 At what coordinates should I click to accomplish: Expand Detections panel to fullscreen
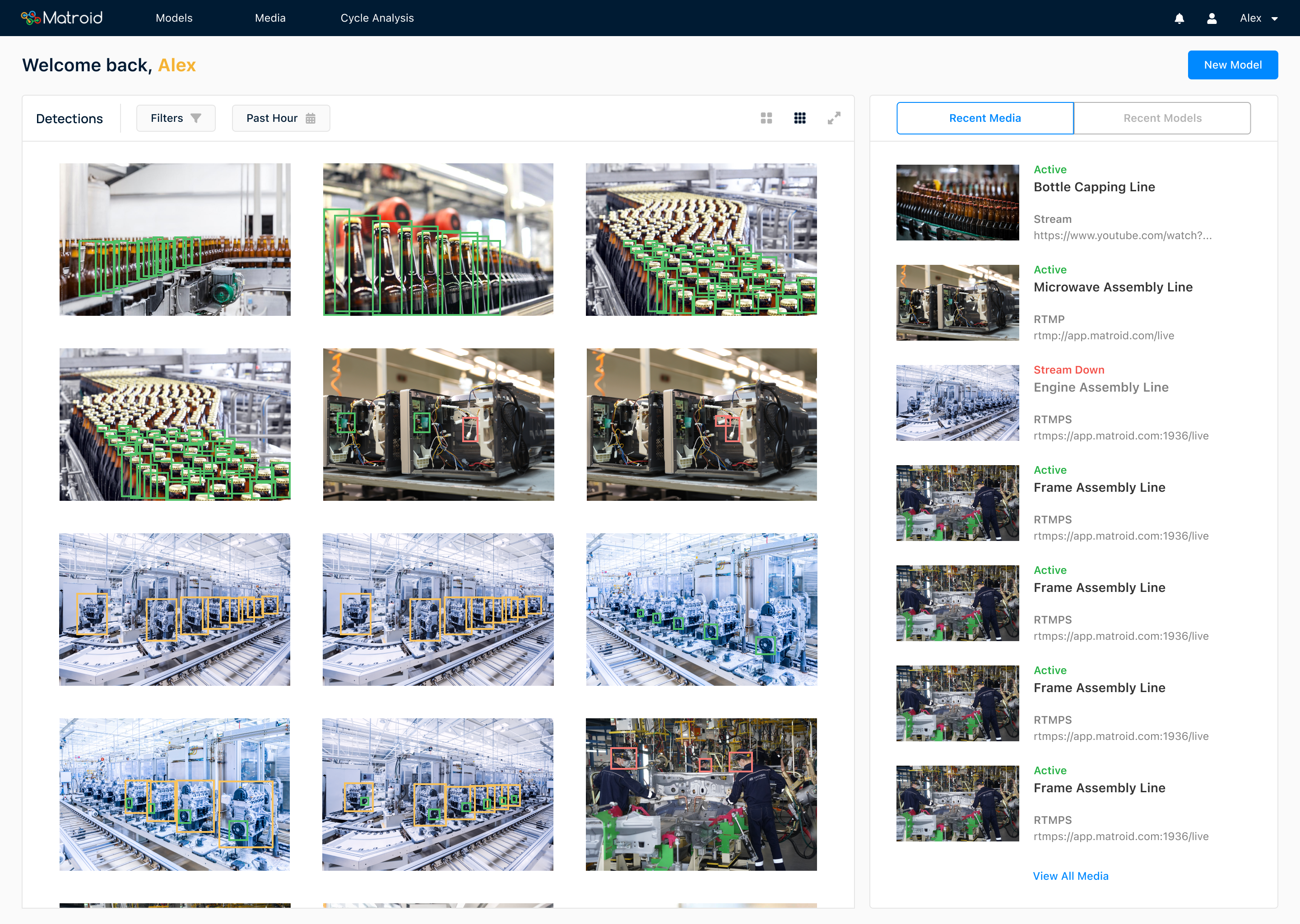pos(834,118)
